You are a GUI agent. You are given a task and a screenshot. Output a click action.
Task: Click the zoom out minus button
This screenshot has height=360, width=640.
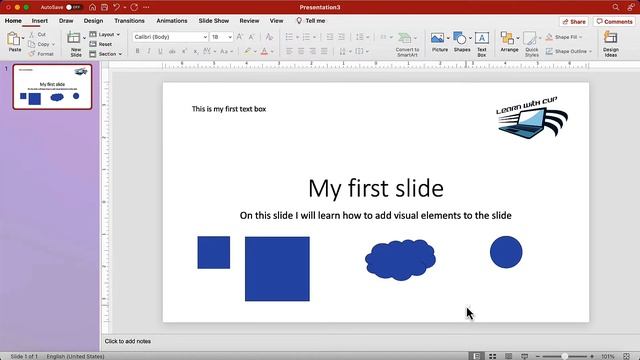pyautogui.click(x=538, y=356)
